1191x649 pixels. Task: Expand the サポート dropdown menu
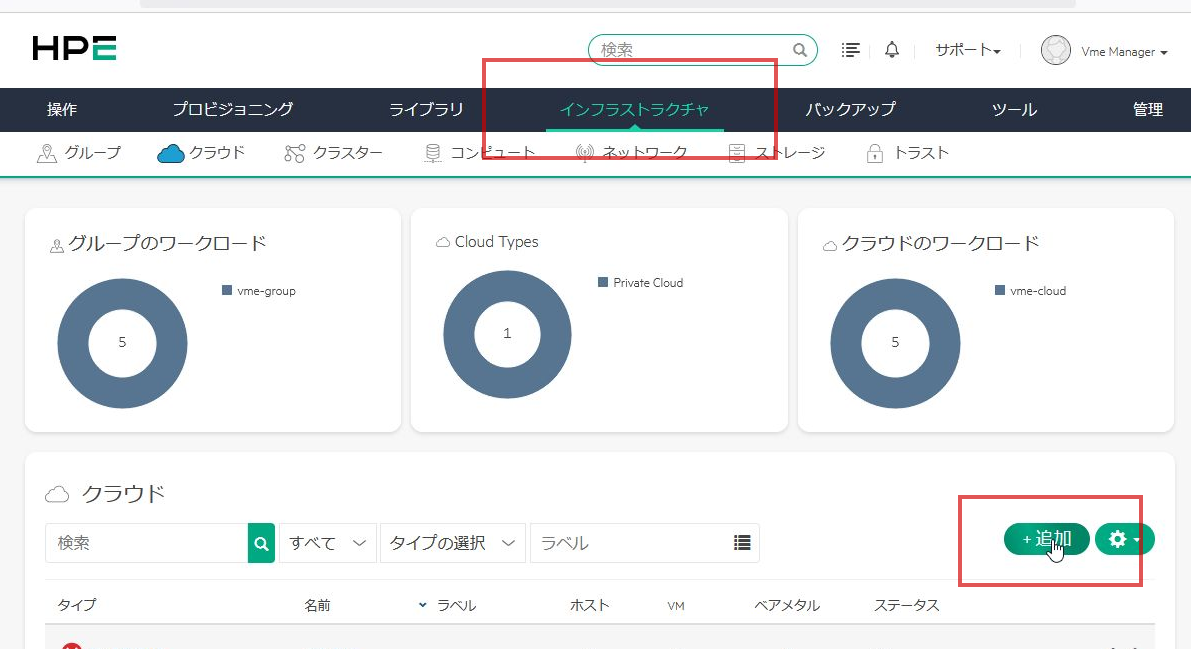coord(967,50)
